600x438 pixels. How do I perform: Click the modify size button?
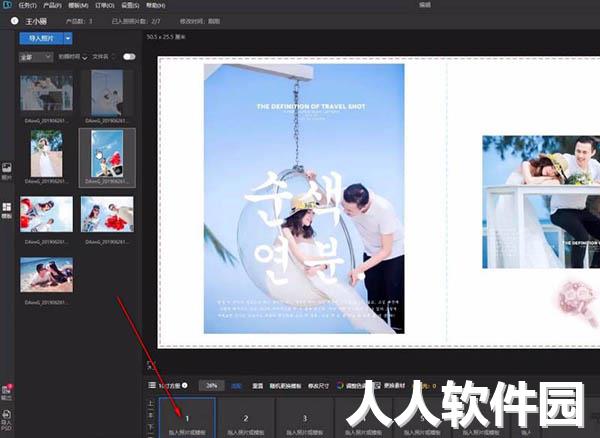tap(318, 386)
